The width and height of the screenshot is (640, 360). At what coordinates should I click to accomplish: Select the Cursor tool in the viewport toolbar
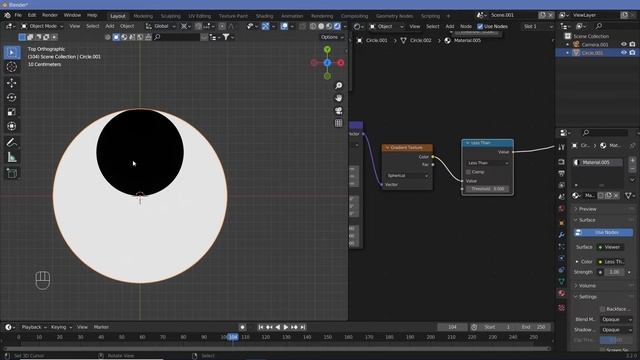11,67
